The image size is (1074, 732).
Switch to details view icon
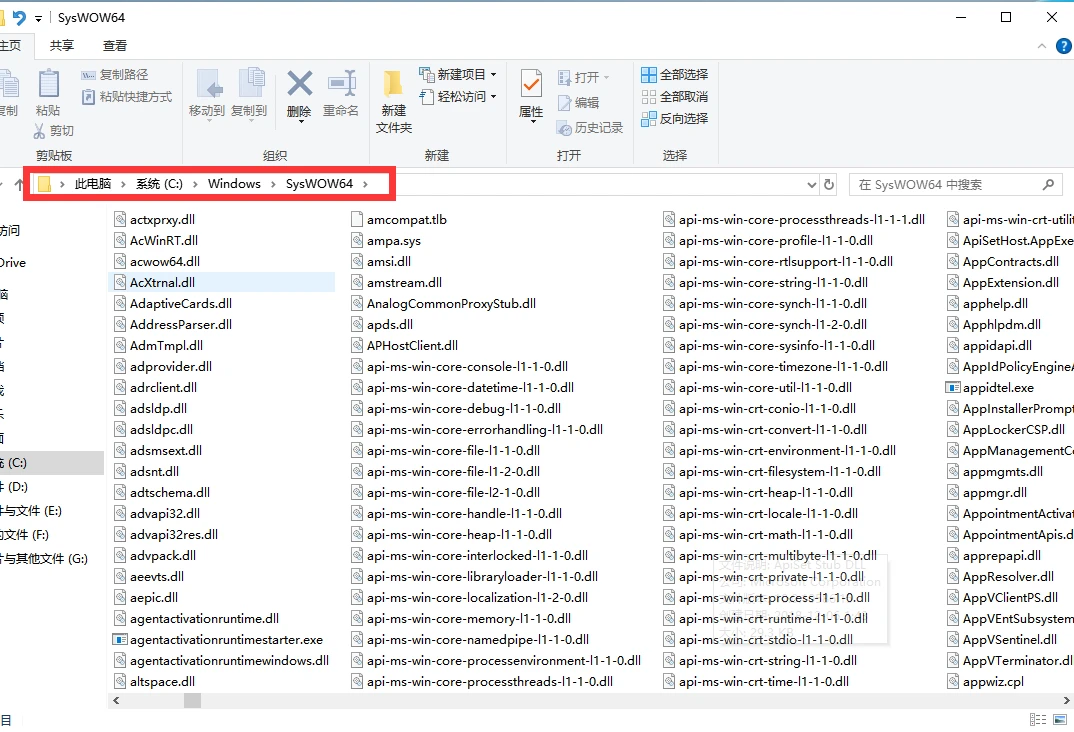click(x=1038, y=719)
